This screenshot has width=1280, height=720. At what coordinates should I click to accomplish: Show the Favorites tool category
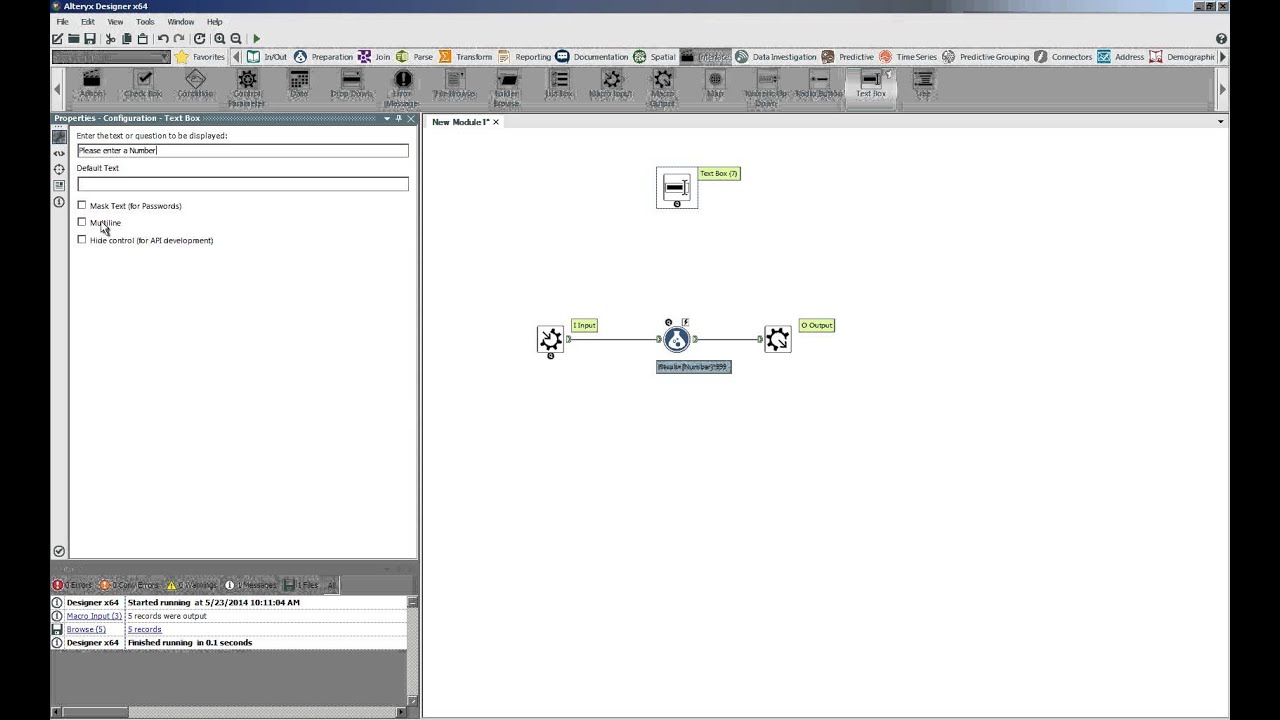(200, 57)
